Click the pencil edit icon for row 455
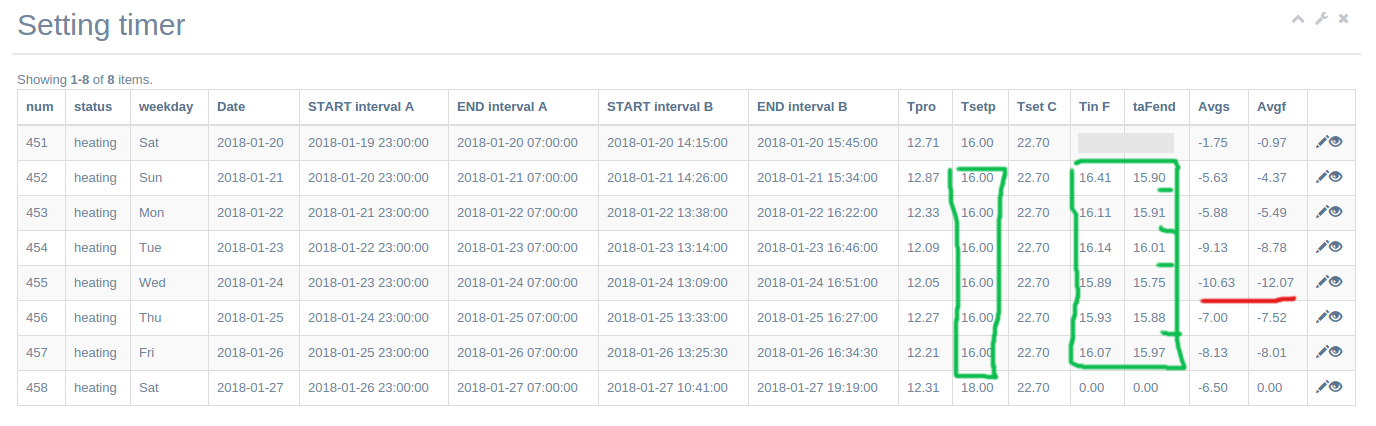This screenshot has height=426, width=1376. coord(1321,282)
